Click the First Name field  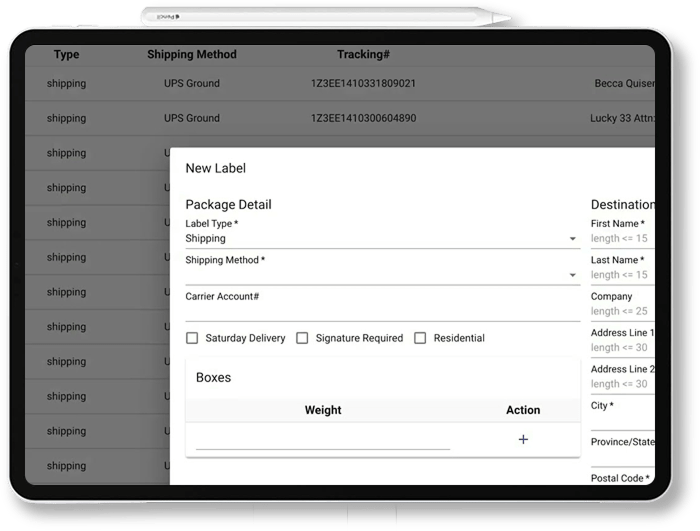click(x=622, y=238)
